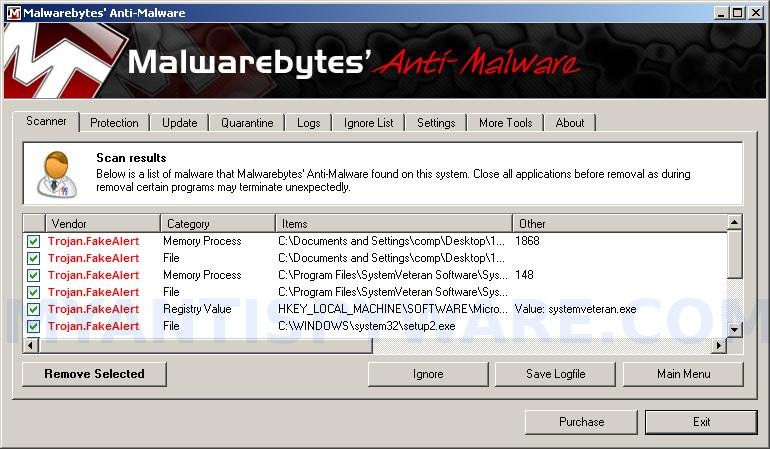Click the horizontal scrollbar thumb
Viewport: 770px width, 449px height.
pyautogui.click(x=205, y=345)
